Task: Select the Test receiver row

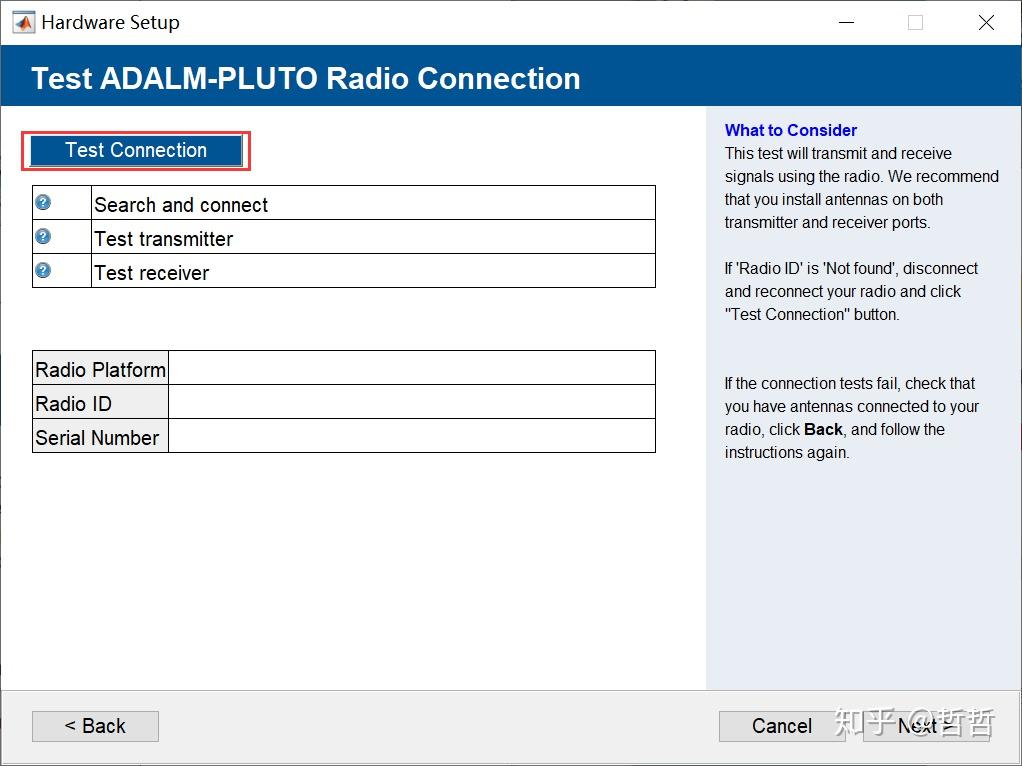Action: tap(343, 271)
